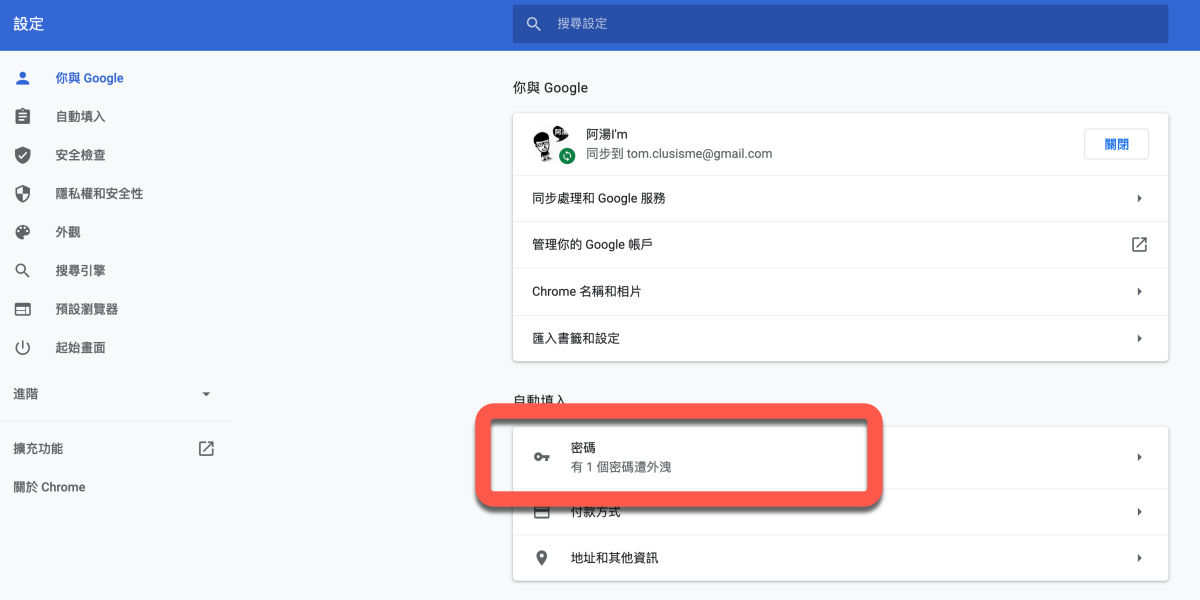Open the 匯入書籤和設定 row arrow
Screen dimensions: 1200x600
[1139, 339]
